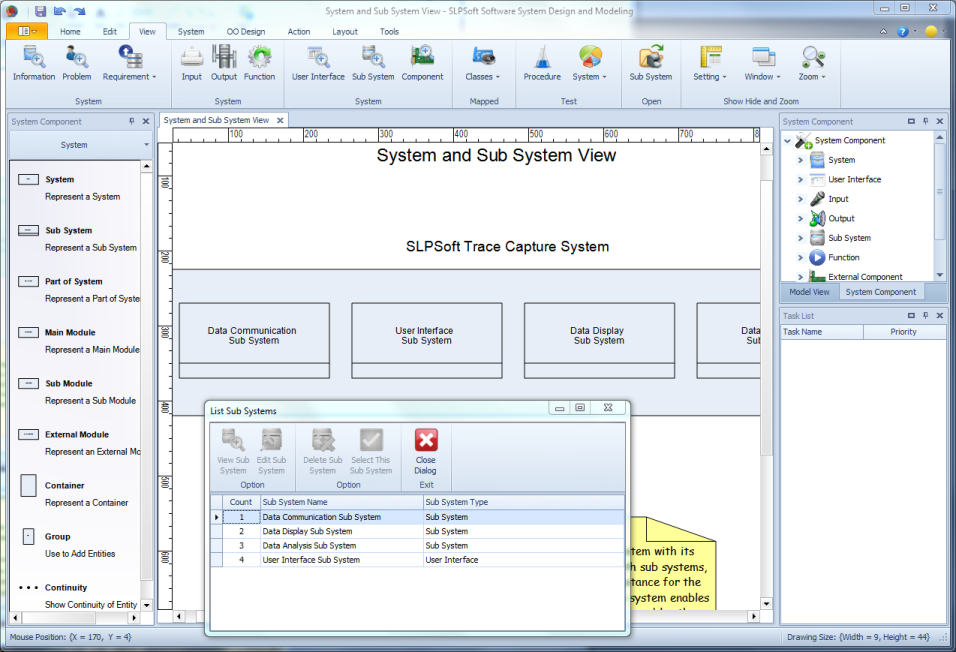Expand the Window dropdown
This screenshot has width=956, height=652.
point(763,63)
